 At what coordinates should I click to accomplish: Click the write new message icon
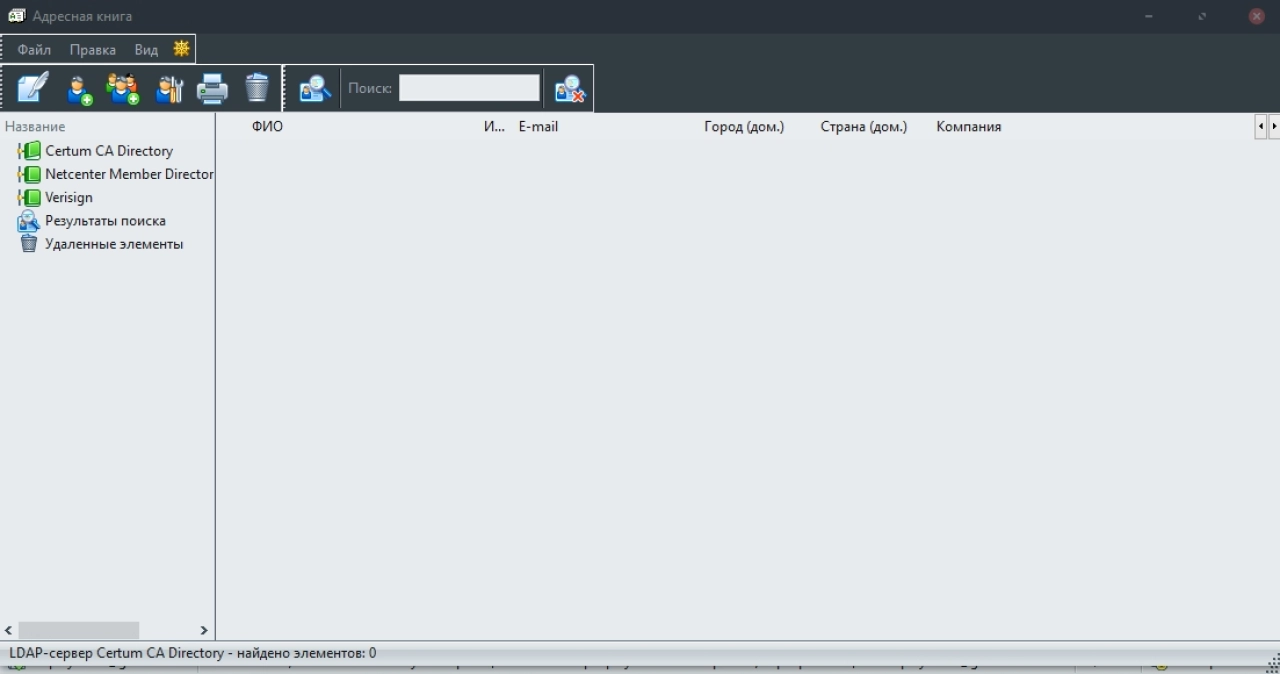point(32,88)
